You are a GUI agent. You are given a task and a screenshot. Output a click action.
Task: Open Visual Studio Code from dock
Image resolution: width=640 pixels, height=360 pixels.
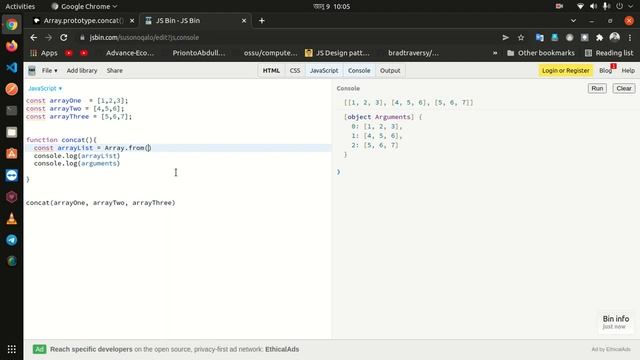12,67
